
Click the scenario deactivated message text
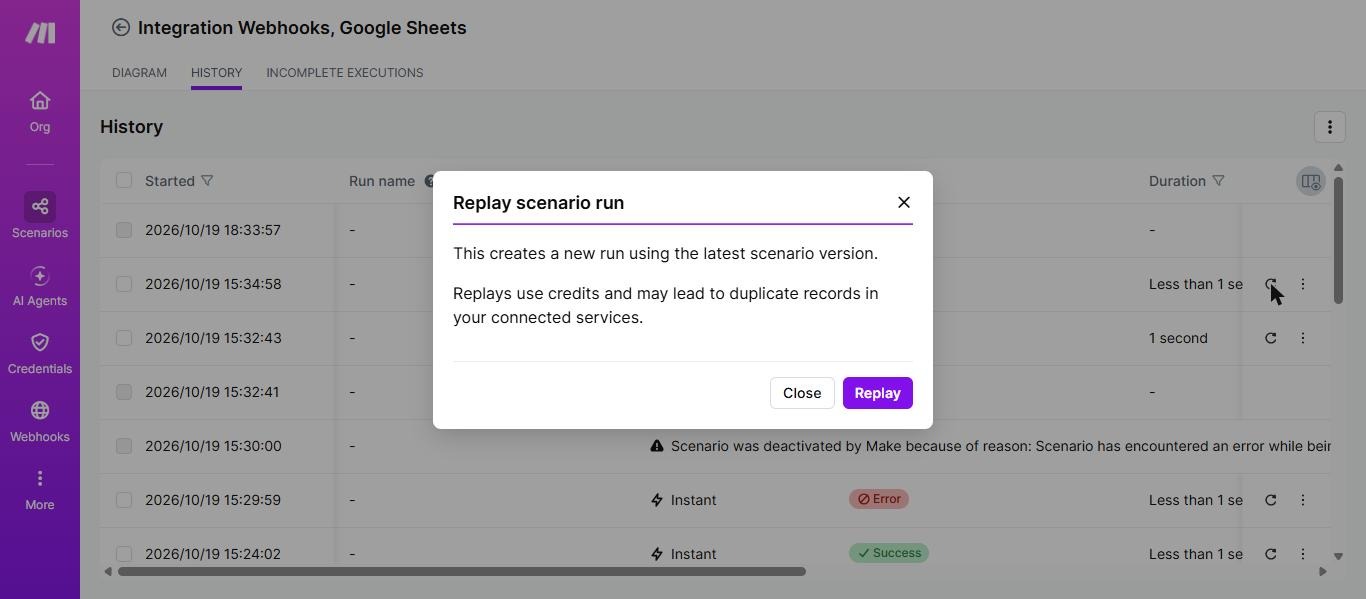pyautogui.click(x=1001, y=446)
